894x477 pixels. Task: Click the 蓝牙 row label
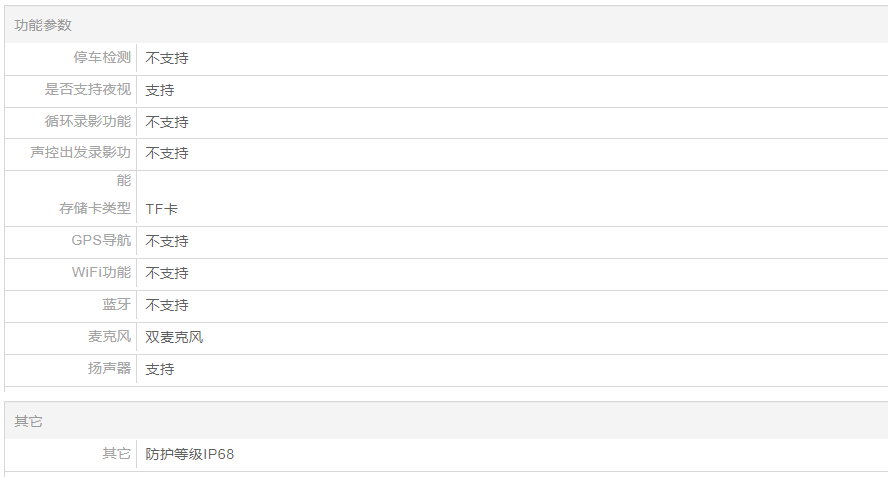coord(116,305)
